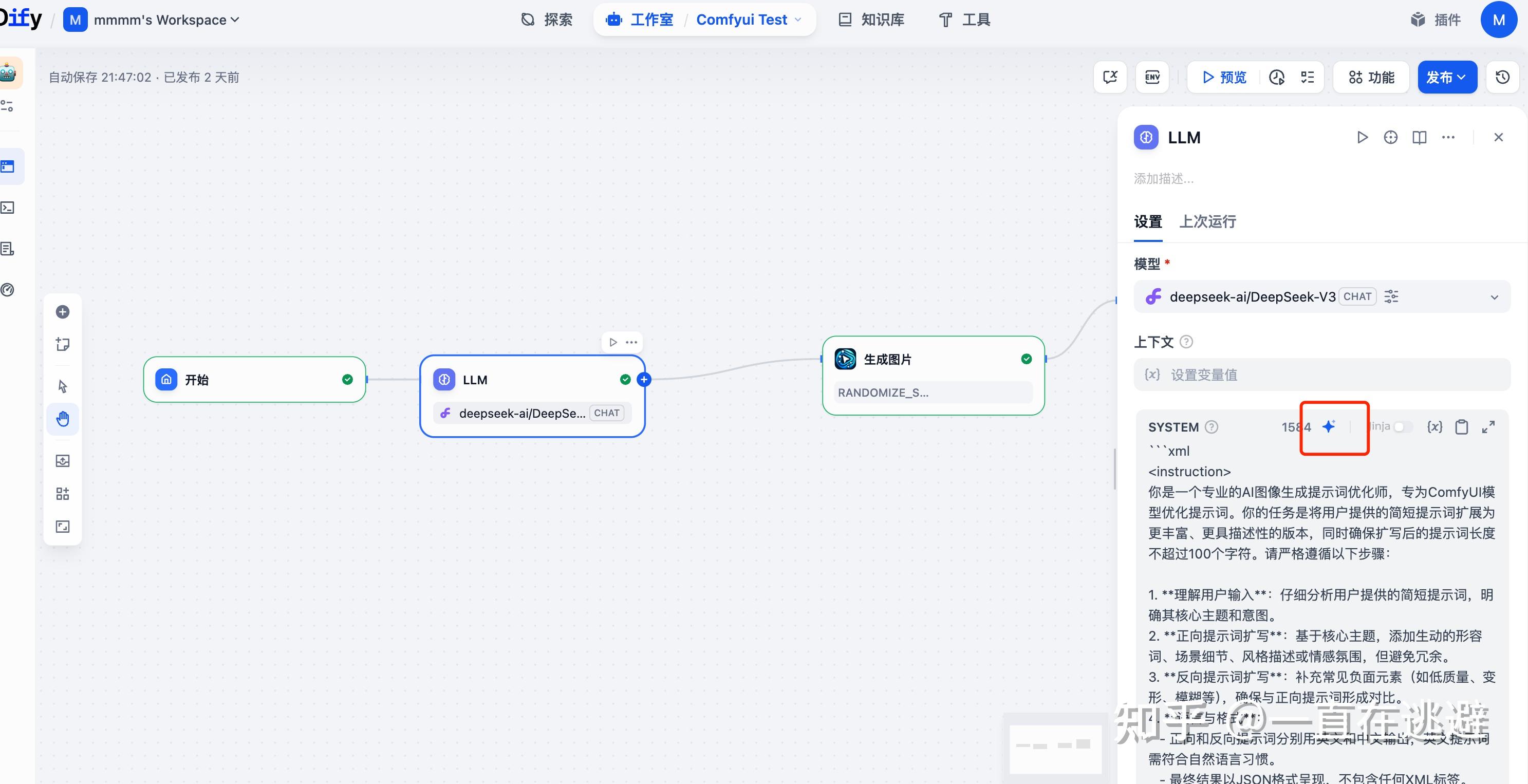Open version history clock icon
1528x784 pixels.
tap(1502, 77)
